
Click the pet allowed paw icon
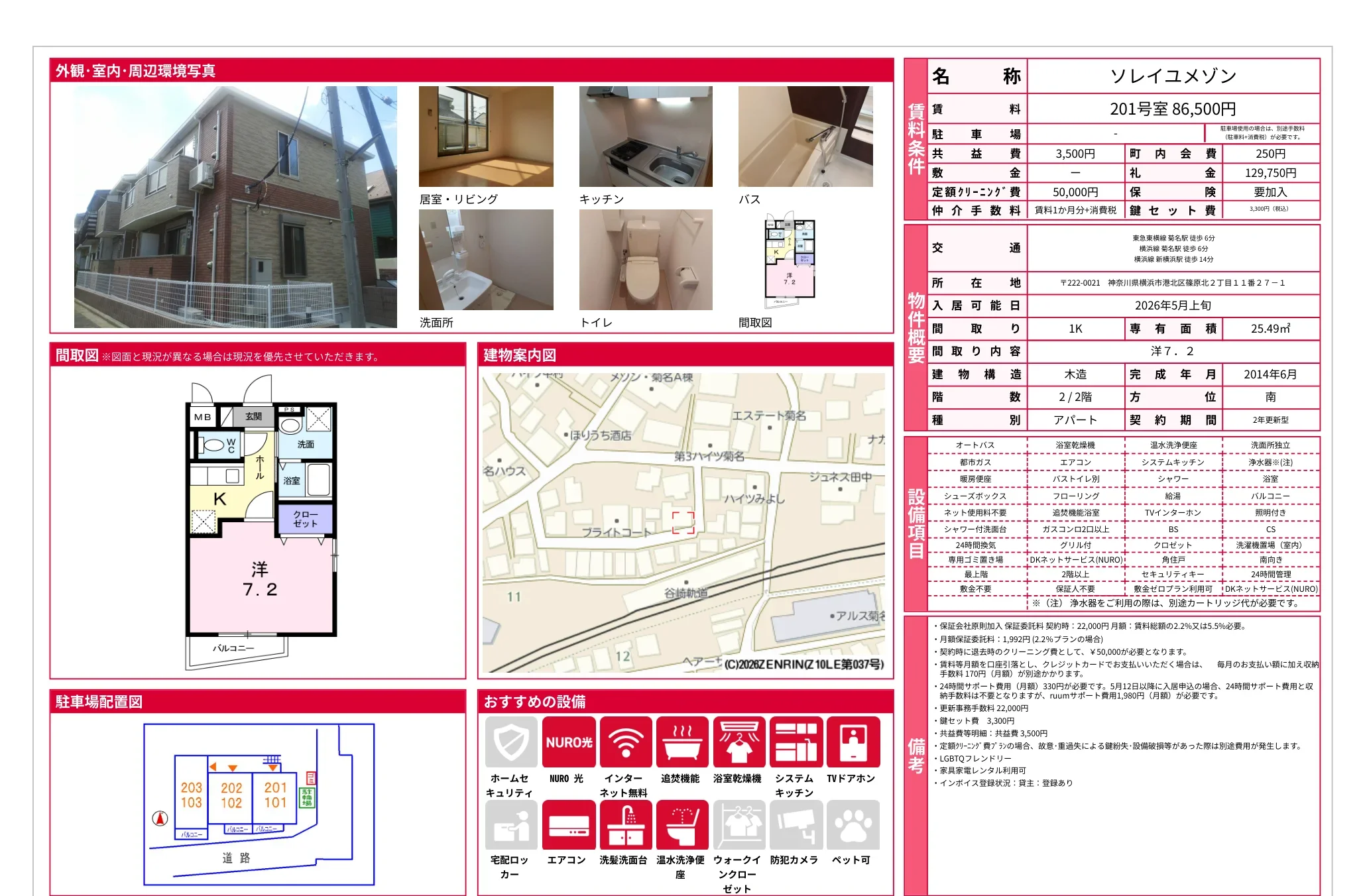click(853, 824)
